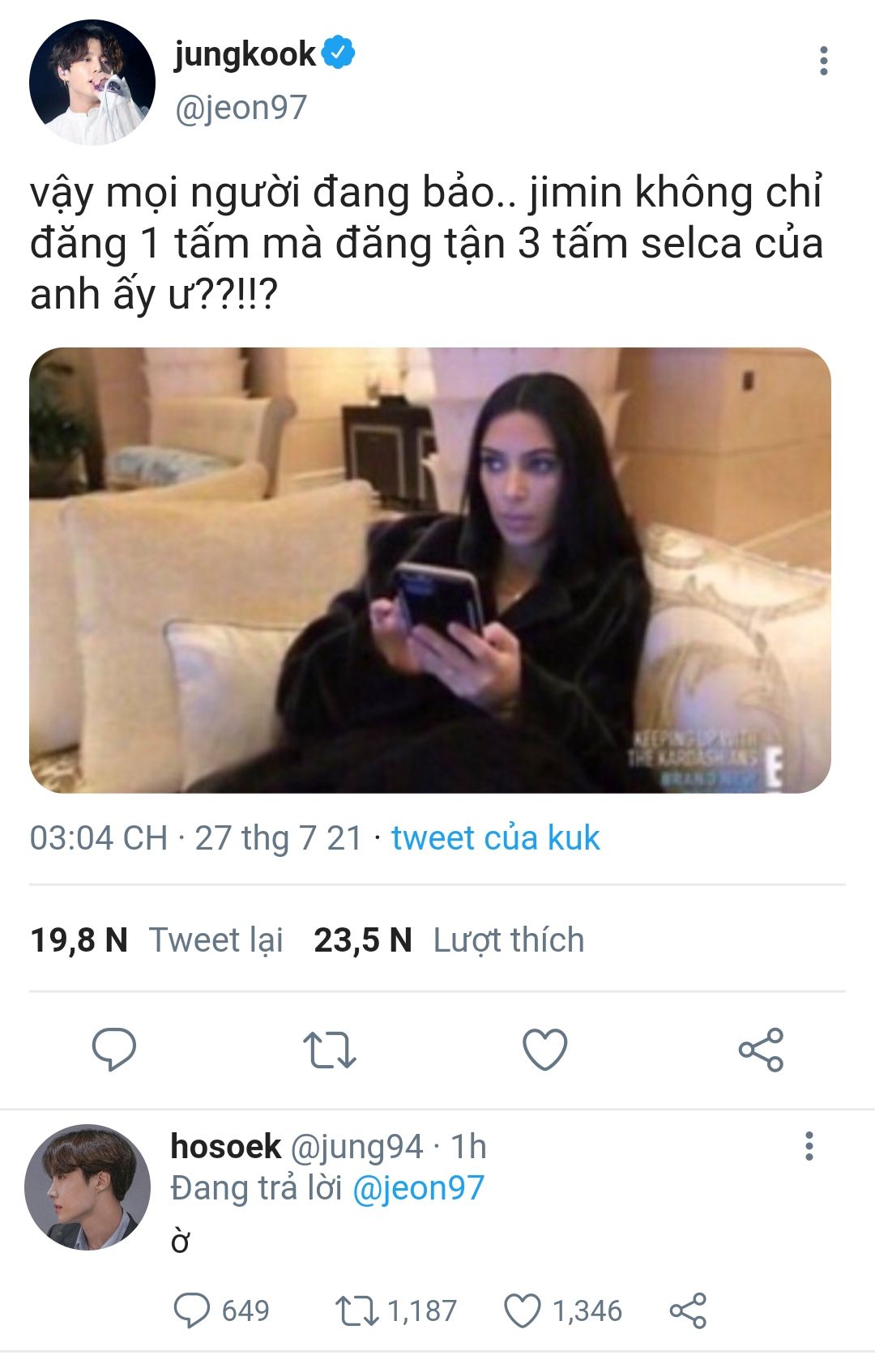Tap the reply bubble under main tweet

tap(114, 1049)
